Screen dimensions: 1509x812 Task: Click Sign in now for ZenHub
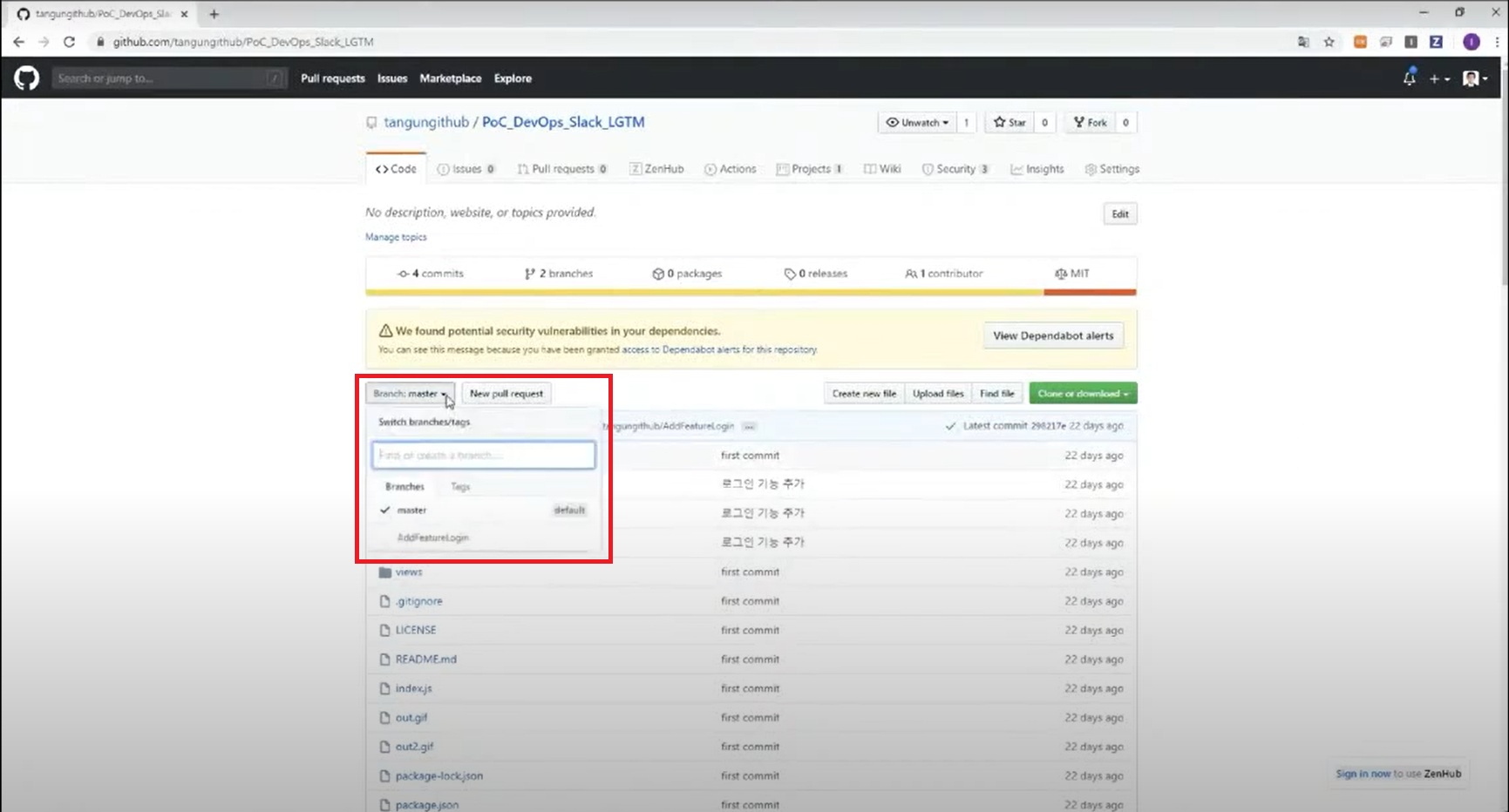[x=1363, y=774]
